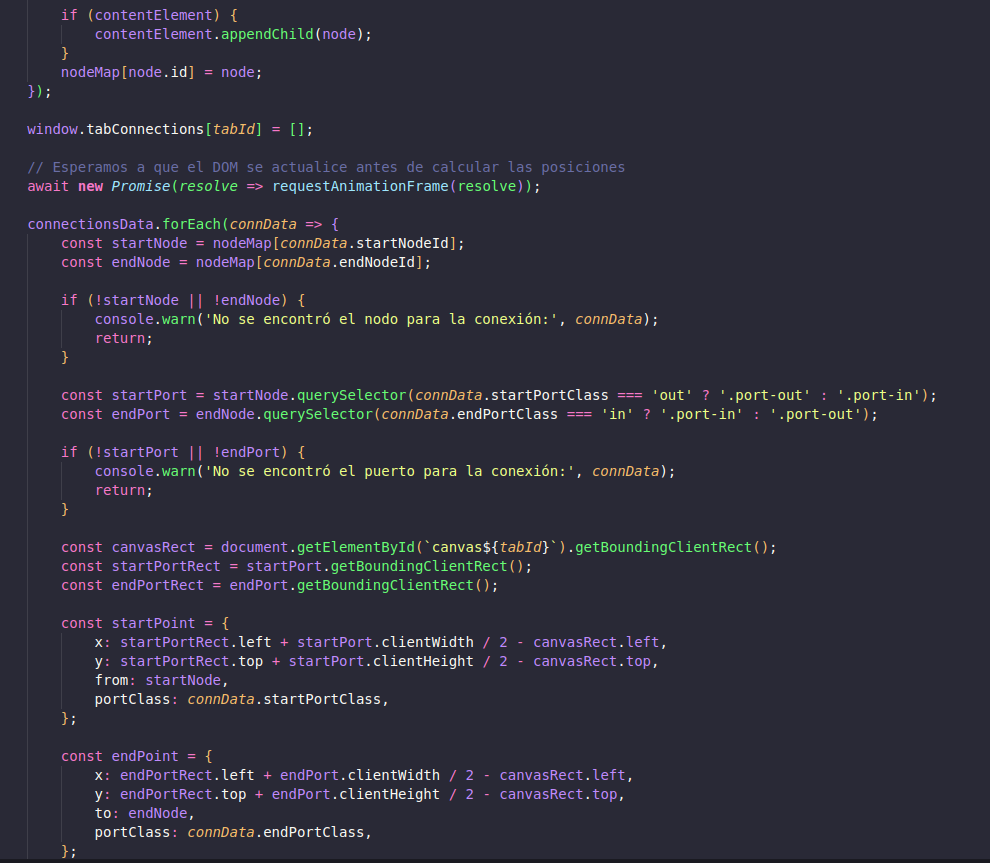
Task: Click 'portClass: connData.startPortClass' line
Action: tap(242, 699)
